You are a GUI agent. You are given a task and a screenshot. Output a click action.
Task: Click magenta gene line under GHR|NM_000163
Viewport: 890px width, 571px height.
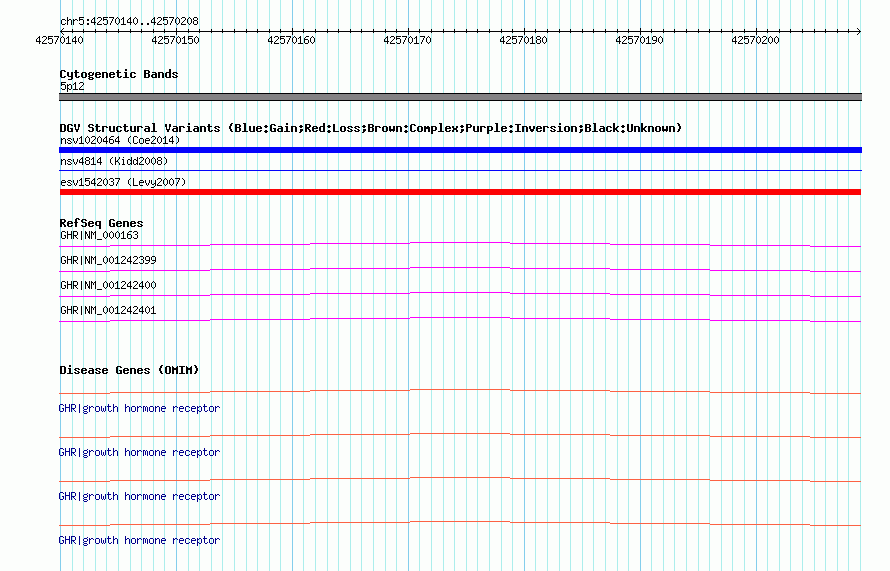point(460,243)
